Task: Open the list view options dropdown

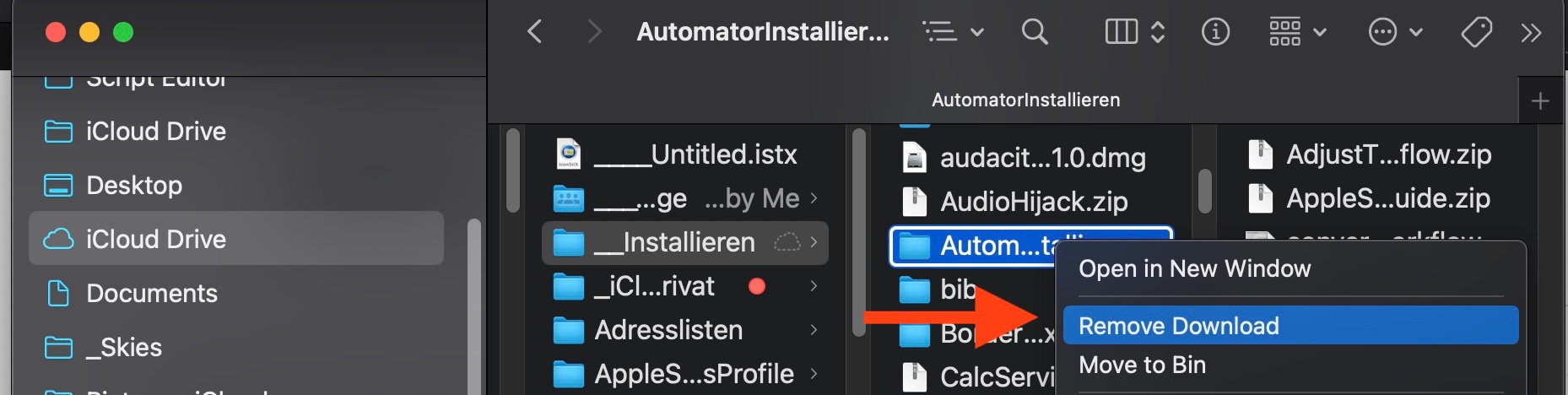Action: 954,32
